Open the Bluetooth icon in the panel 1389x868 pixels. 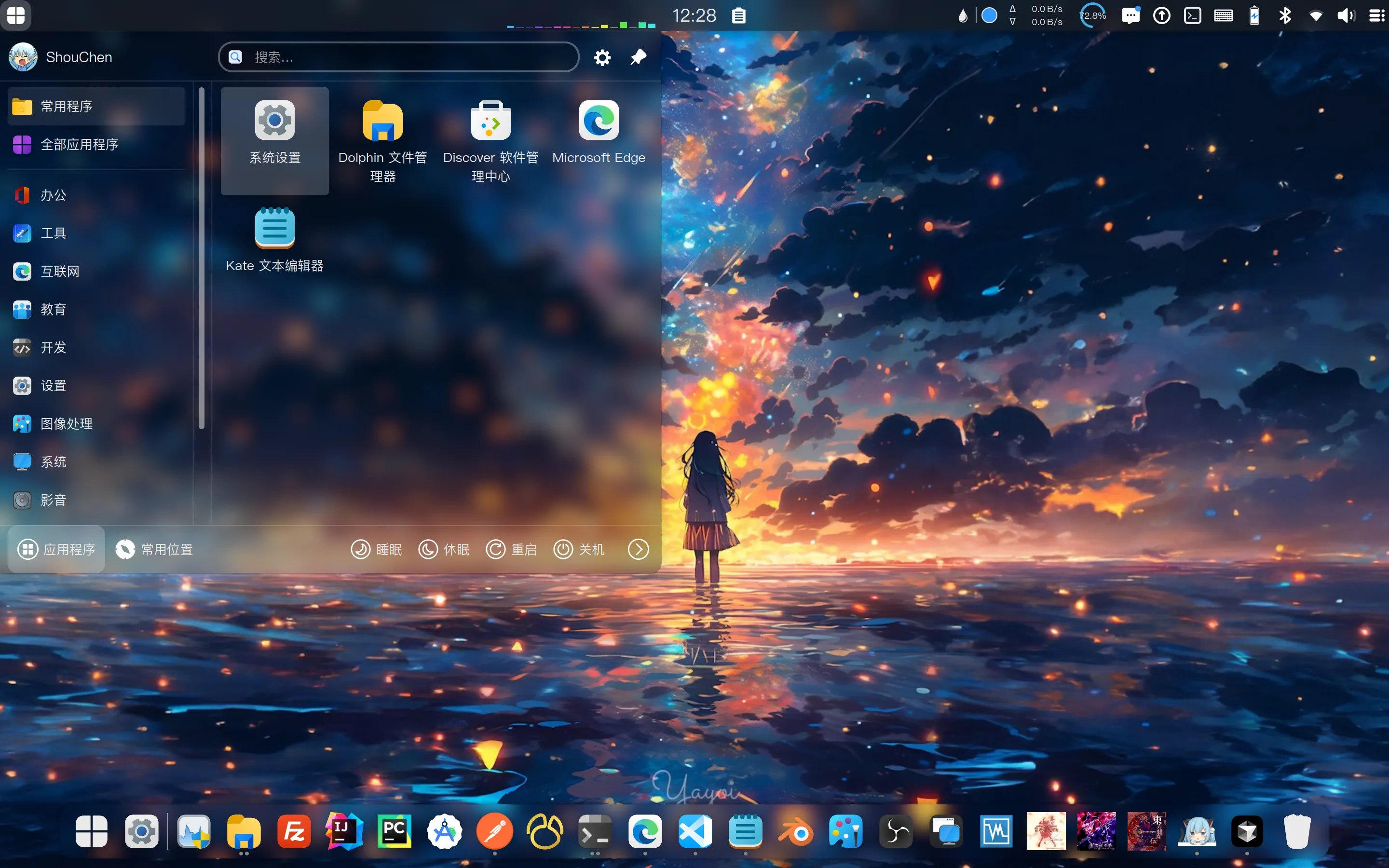tap(1285, 15)
